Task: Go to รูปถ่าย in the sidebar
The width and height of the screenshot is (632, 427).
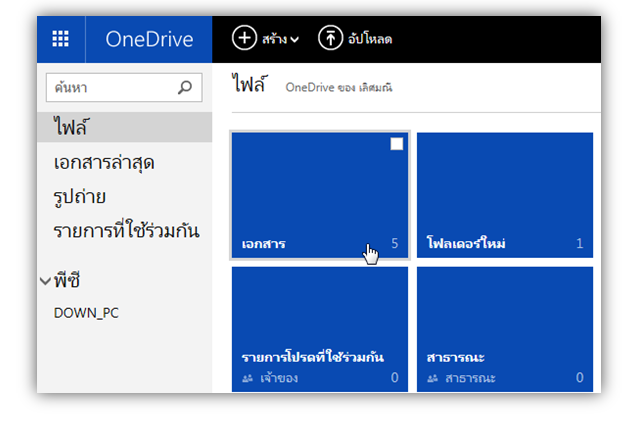Action: point(80,197)
